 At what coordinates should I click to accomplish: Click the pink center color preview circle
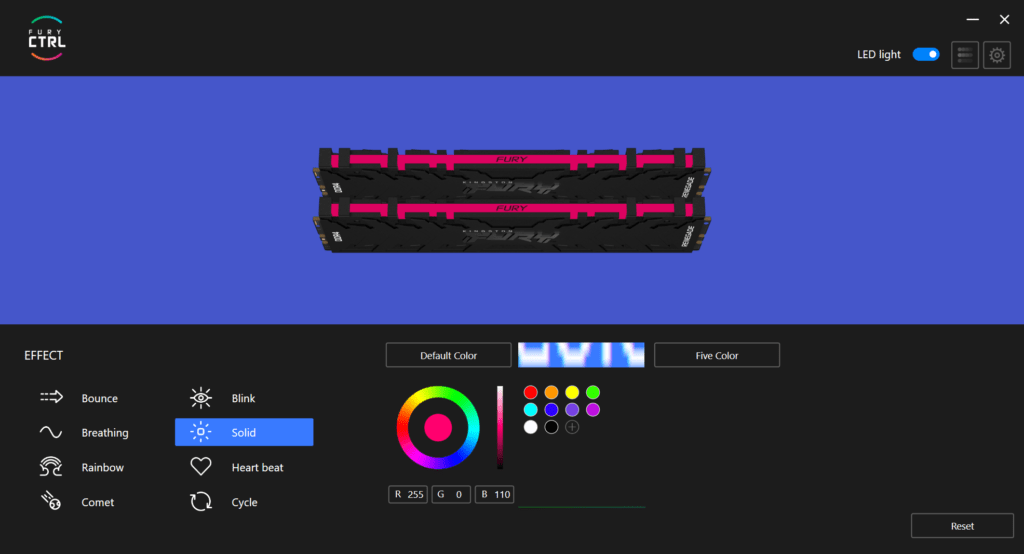[438, 428]
